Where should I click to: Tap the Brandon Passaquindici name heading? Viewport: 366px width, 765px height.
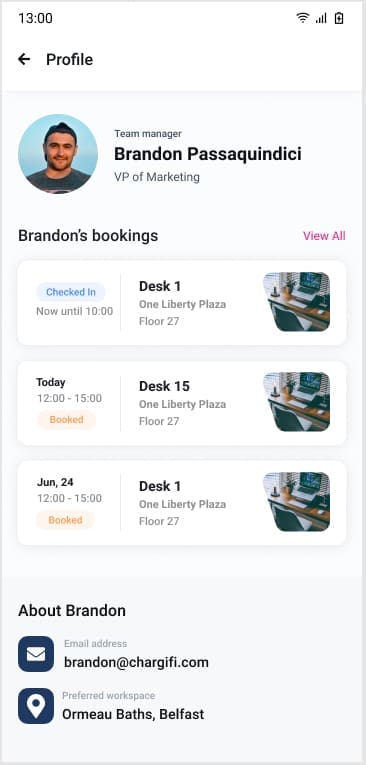[208, 154]
